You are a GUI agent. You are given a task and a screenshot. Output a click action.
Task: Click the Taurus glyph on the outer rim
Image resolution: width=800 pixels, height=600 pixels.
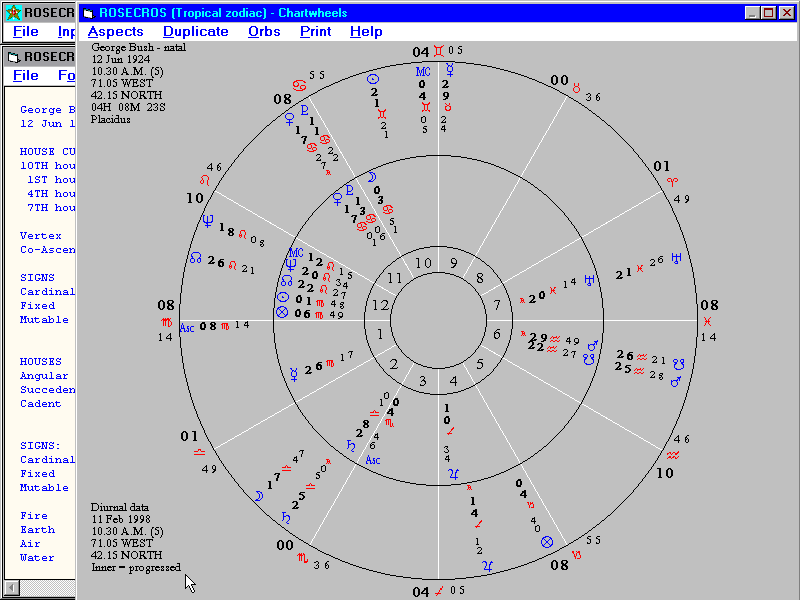[x=576, y=89]
